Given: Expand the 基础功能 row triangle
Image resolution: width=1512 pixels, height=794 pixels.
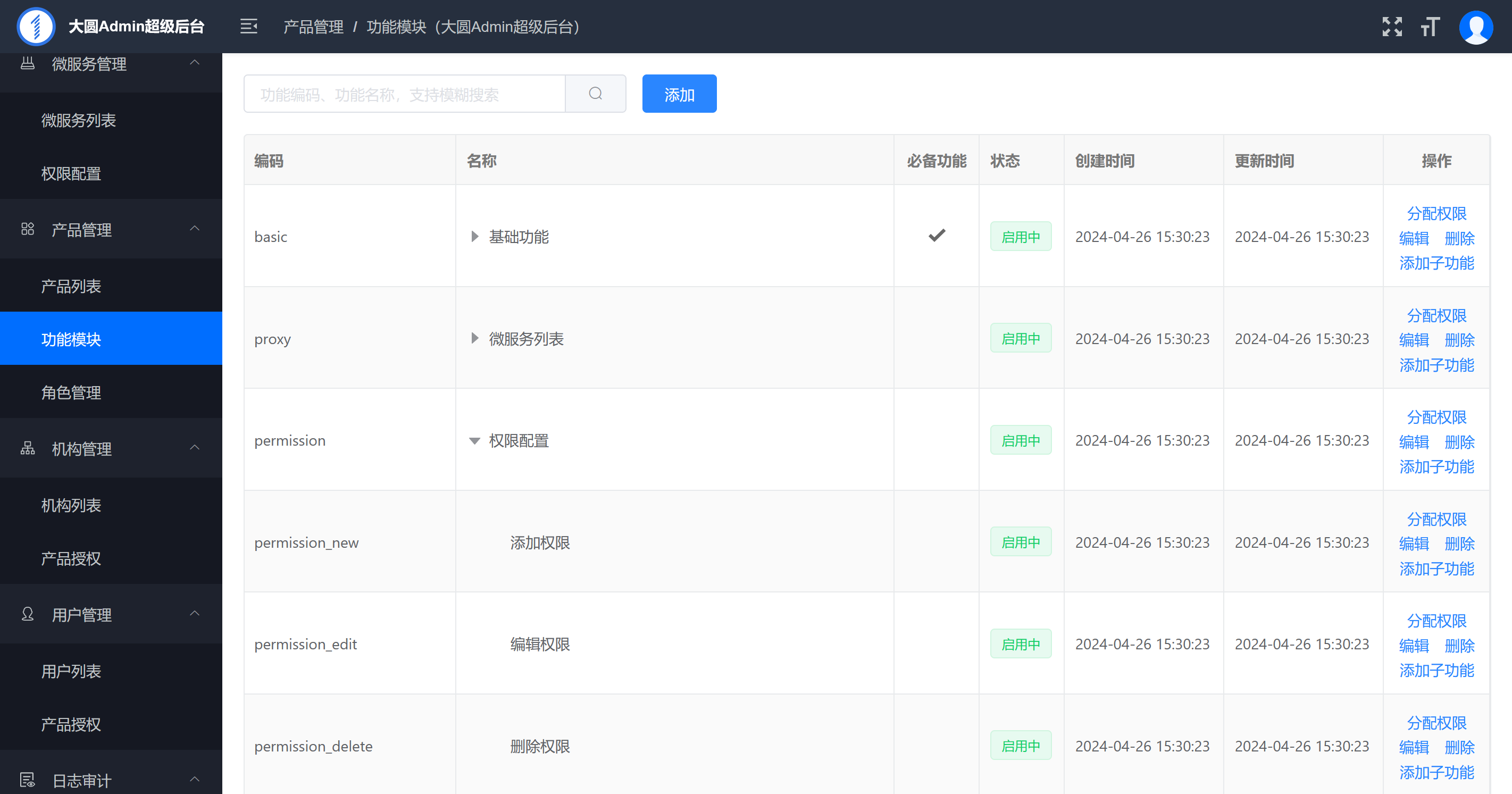Looking at the screenshot, I should pos(474,237).
